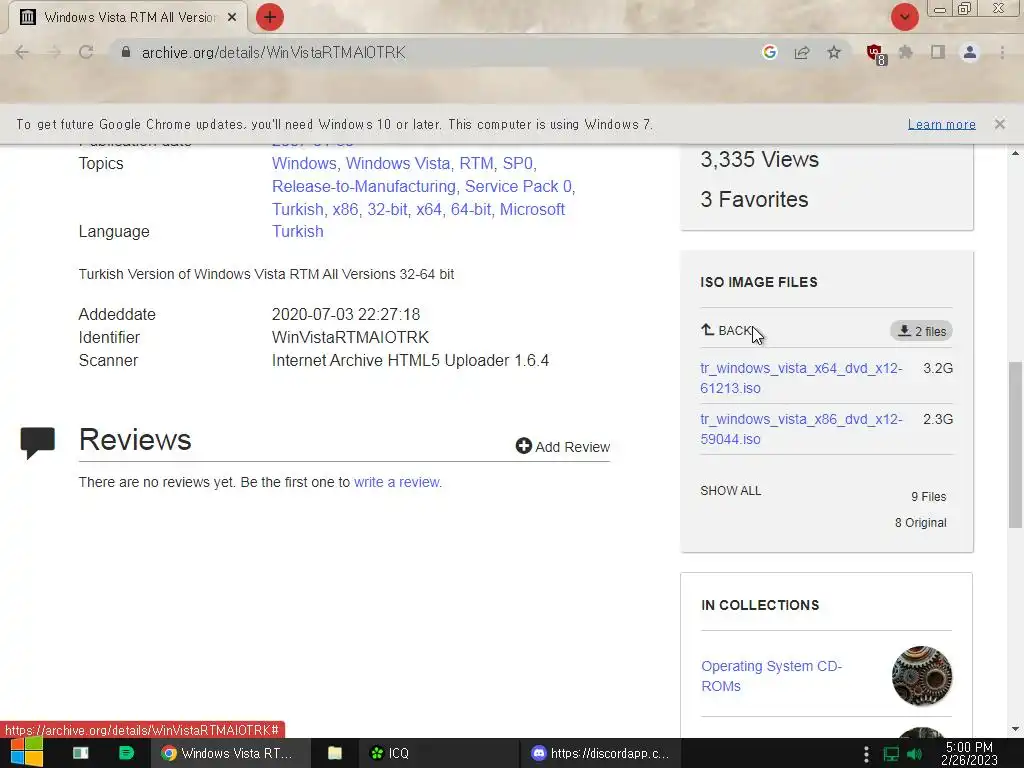This screenshot has height=768, width=1024.
Task: Open the Extensions puzzle menu
Action: [x=906, y=52]
